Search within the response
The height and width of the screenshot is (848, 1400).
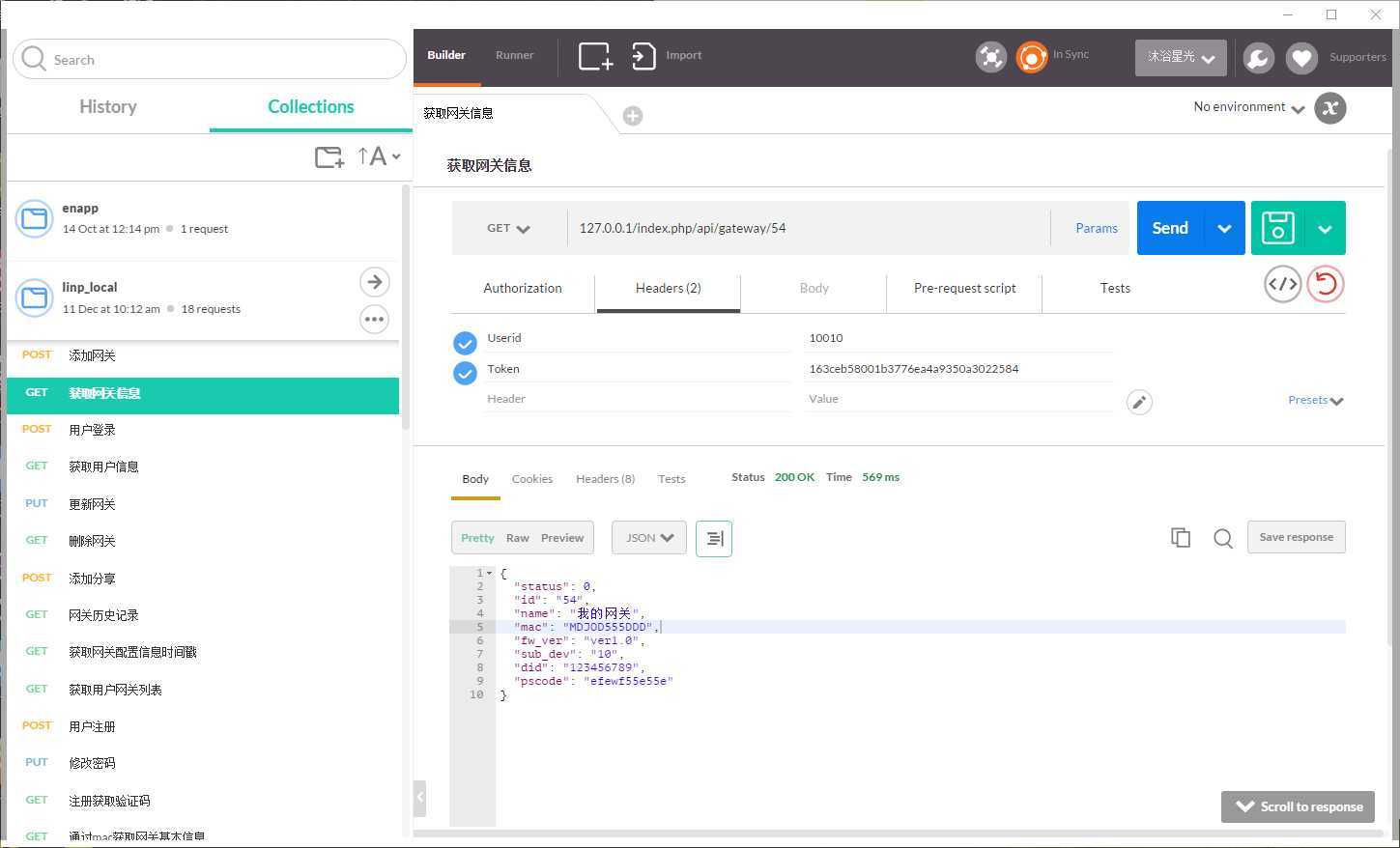pyautogui.click(x=1223, y=538)
